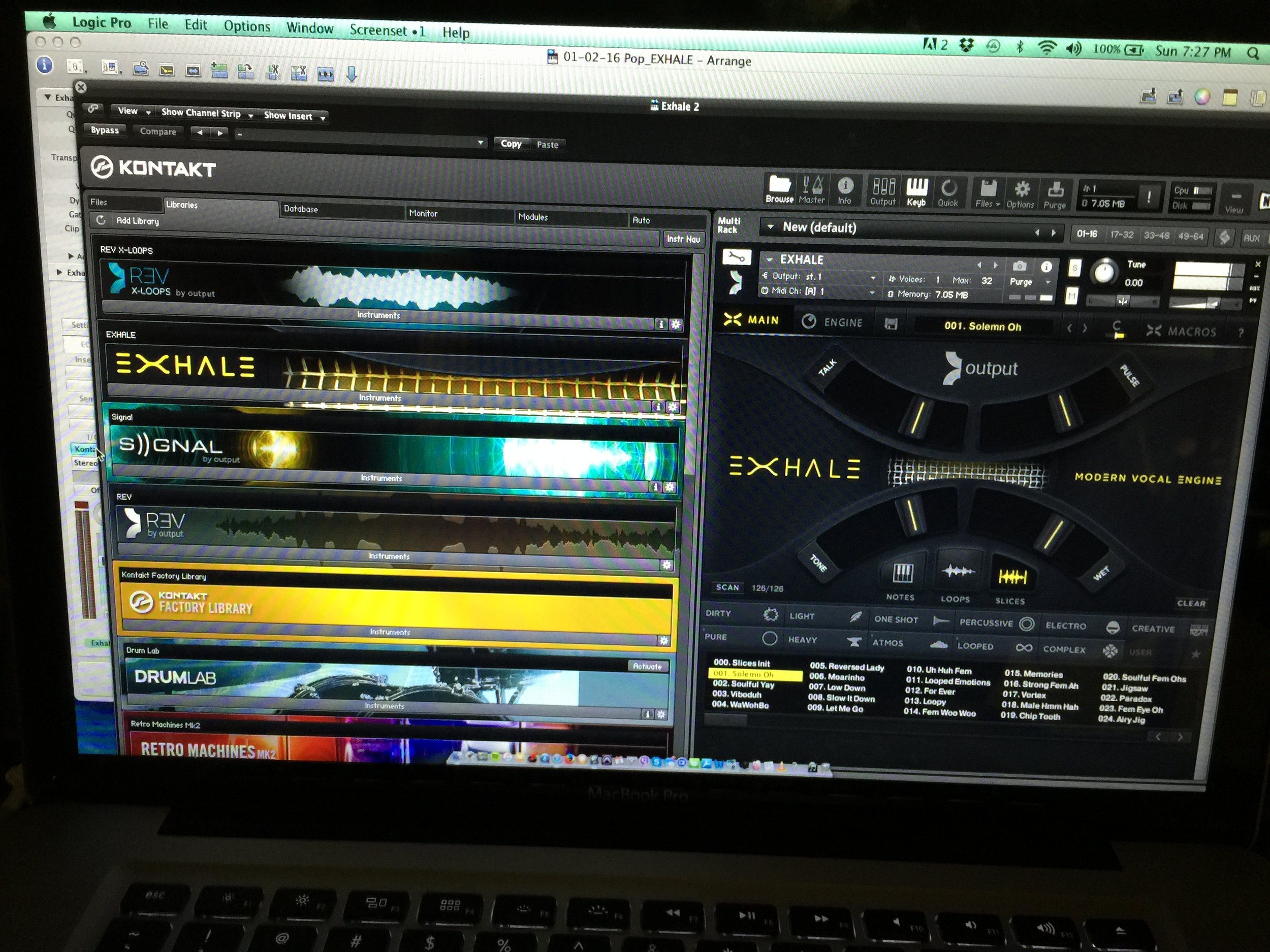Toggle the HEAVY tag filter
The height and width of the screenshot is (952, 1270).
[824, 640]
